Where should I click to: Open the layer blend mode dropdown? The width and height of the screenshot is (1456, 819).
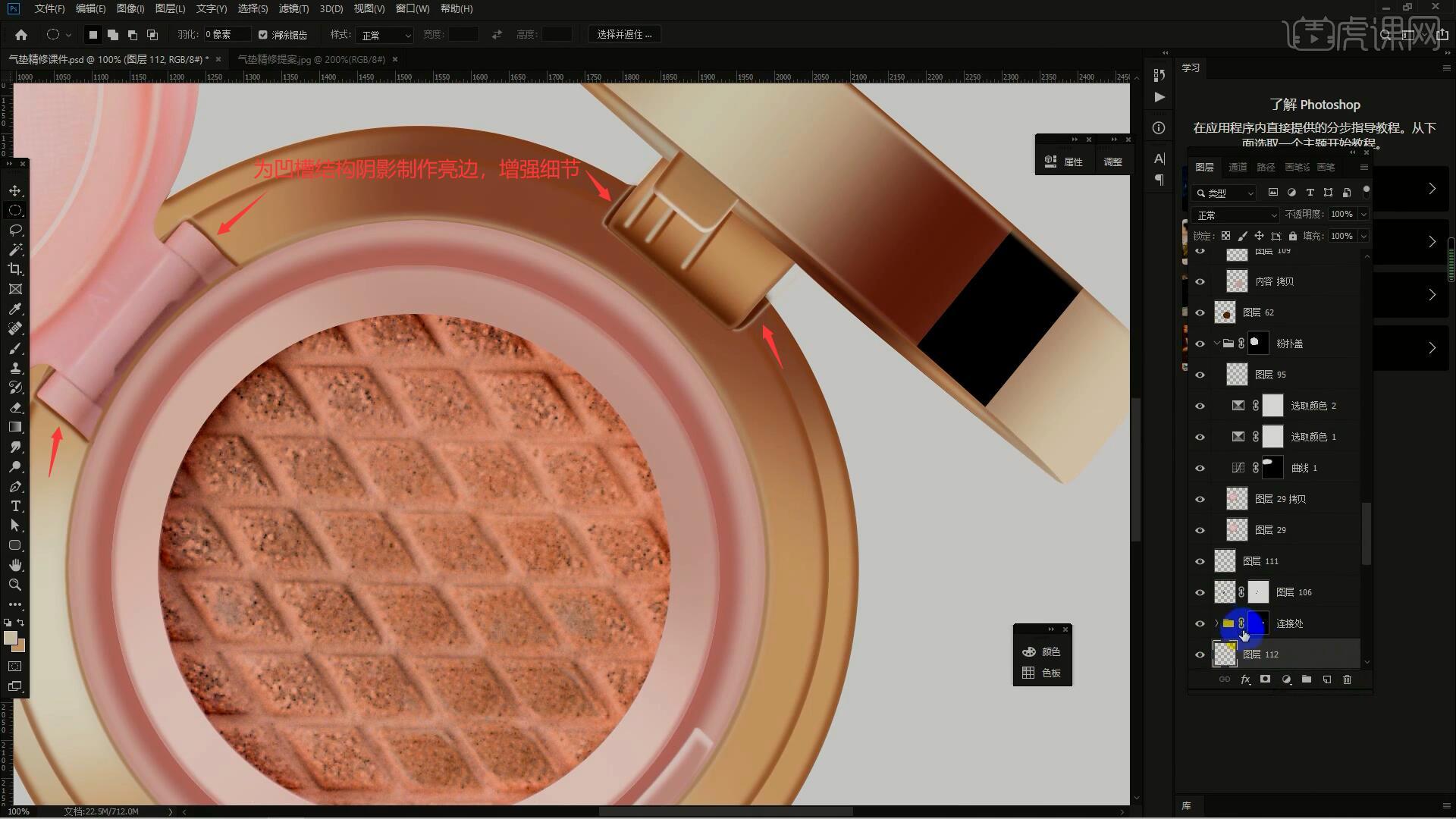[x=1236, y=215]
